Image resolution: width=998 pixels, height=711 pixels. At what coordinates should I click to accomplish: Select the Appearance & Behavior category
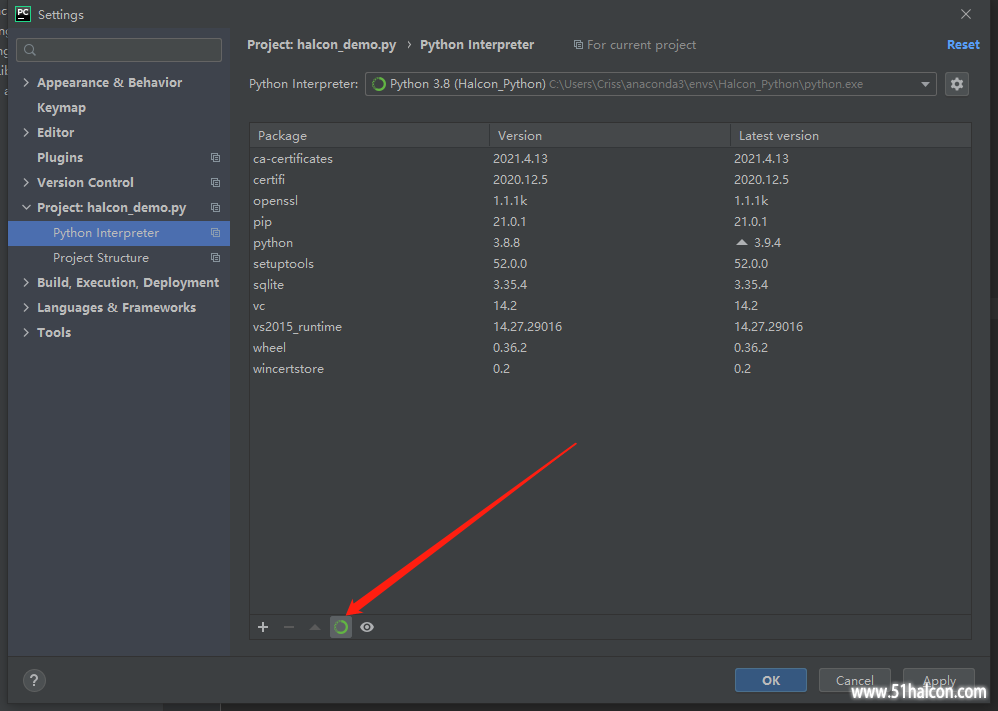(x=109, y=82)
